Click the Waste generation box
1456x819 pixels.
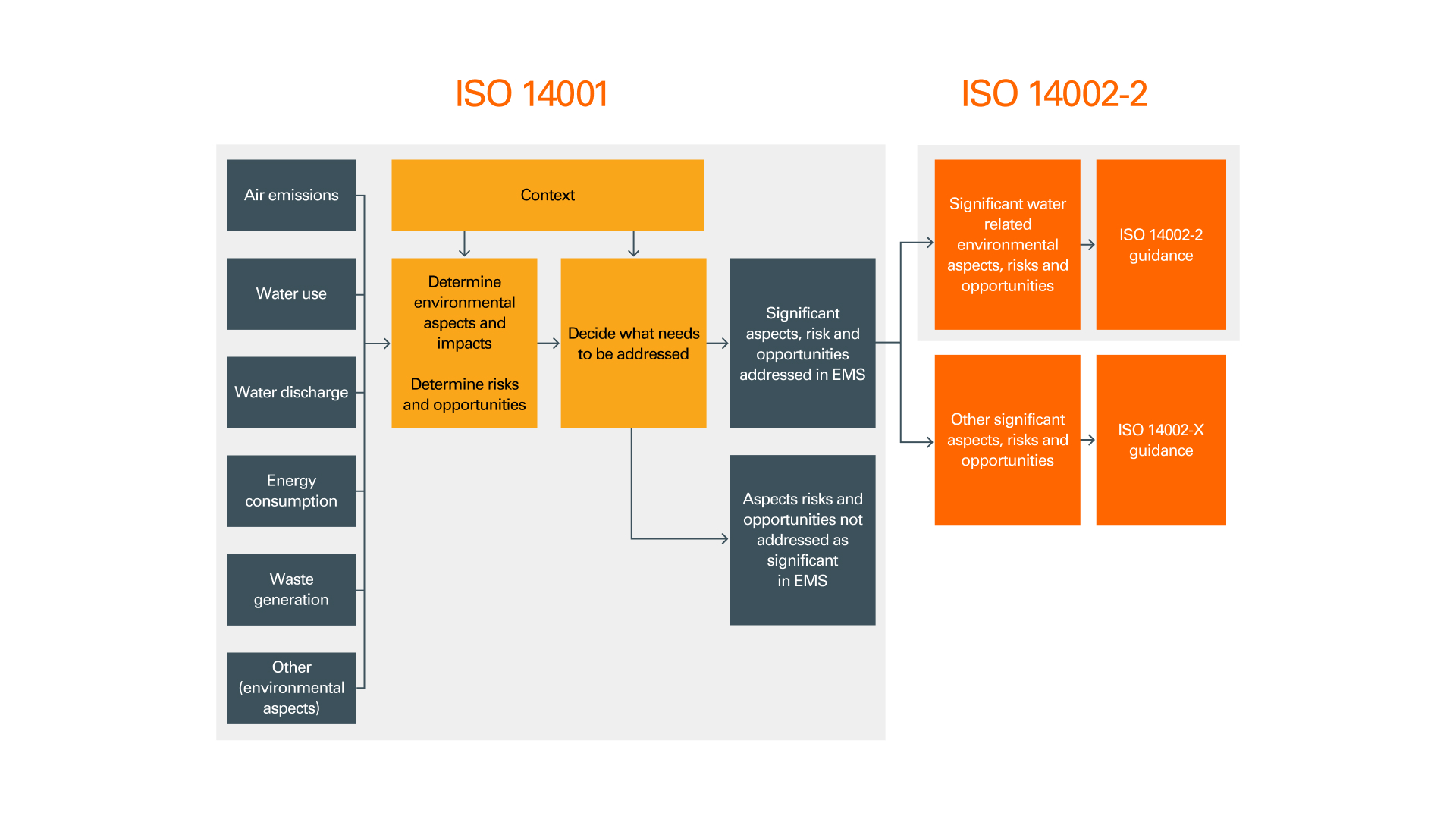pyautogui.click(x=291, y=589)
